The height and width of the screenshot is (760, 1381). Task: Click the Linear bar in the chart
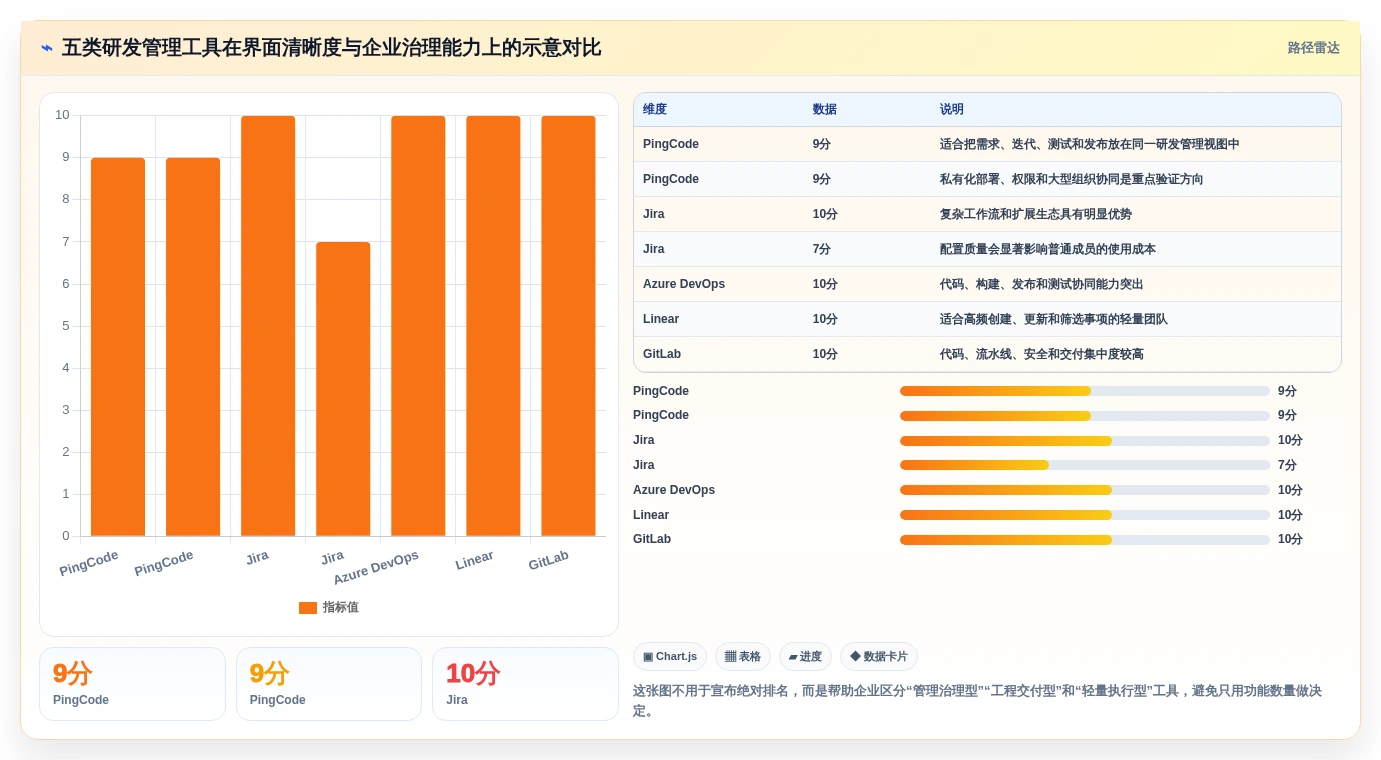coord(493,326)
